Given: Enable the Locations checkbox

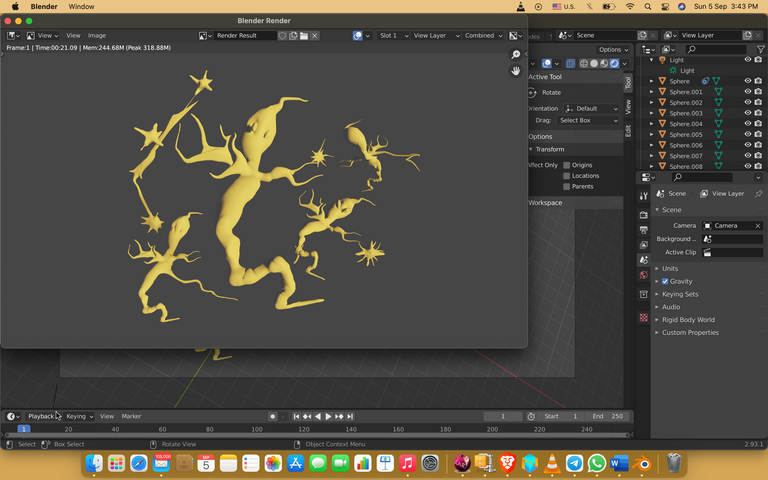Looking at the screenshot, I should (567, 176).
